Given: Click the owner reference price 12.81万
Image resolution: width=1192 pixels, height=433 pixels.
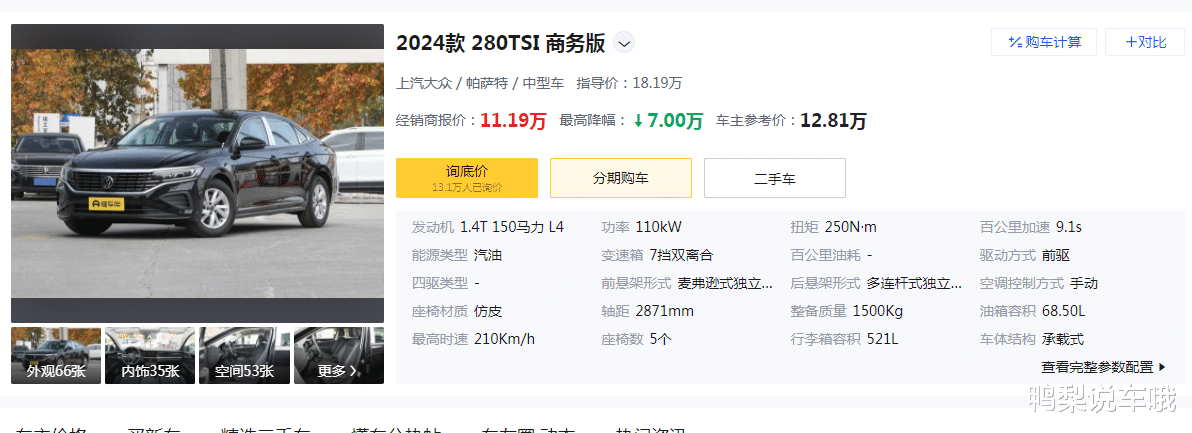Looking at the screenshot, I should [833, 120].
